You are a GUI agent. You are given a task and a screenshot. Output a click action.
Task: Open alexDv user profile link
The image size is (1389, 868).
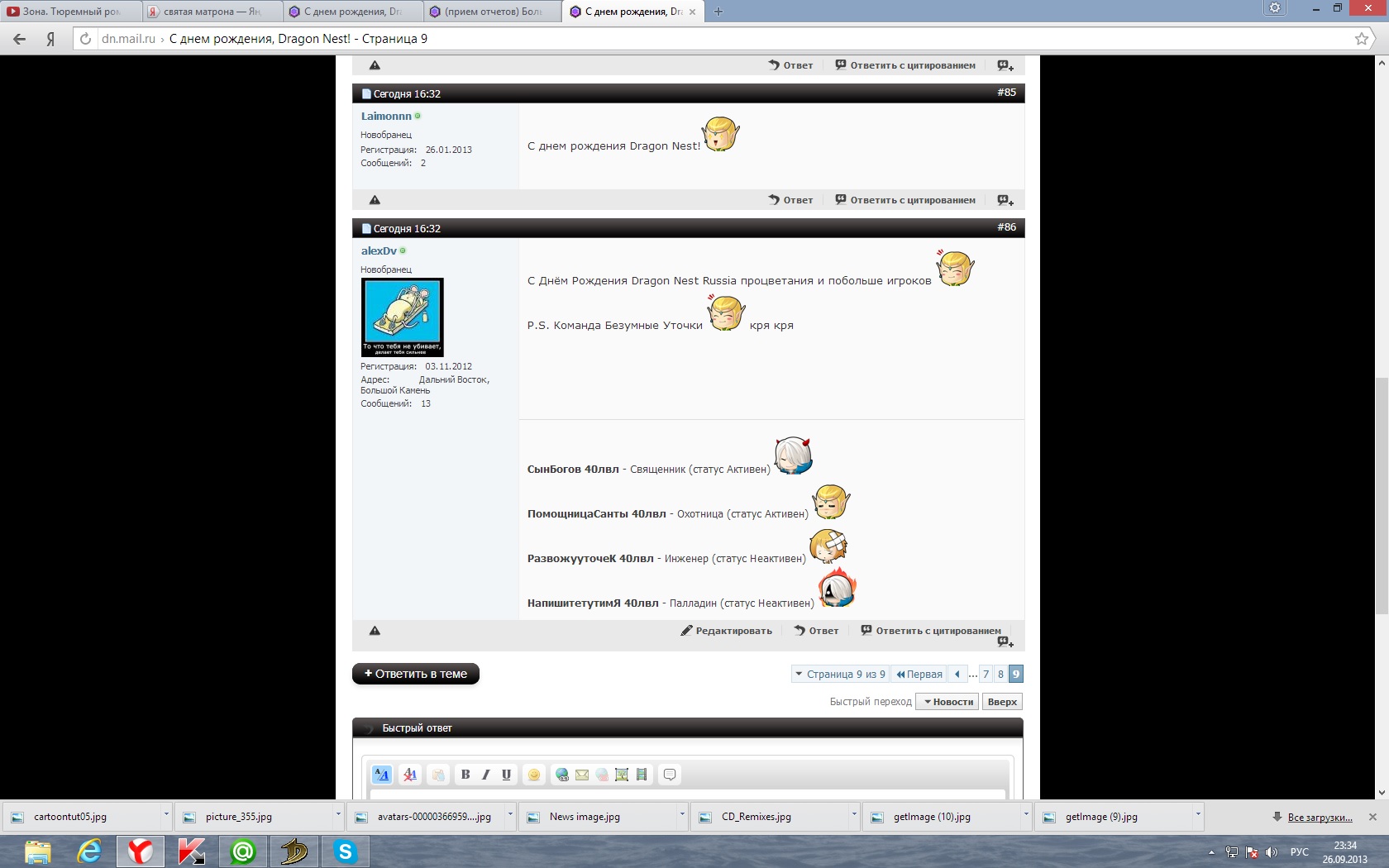379,251
